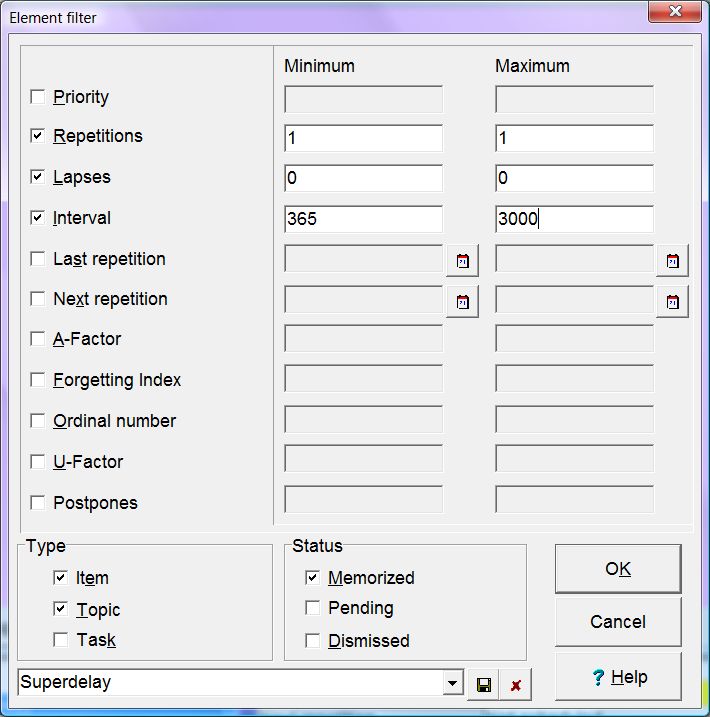Delete the filter using red X icon
Image resolution: width=710 pixels, height=717 pixels.
point(515,685)
